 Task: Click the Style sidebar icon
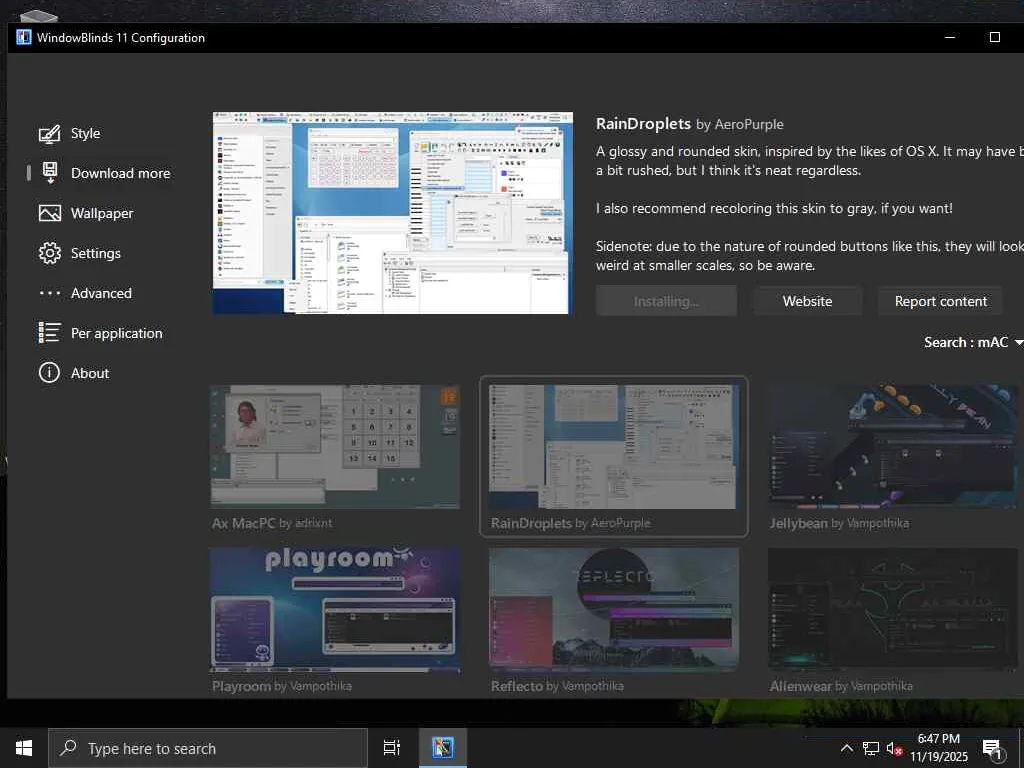coord(50,134)
